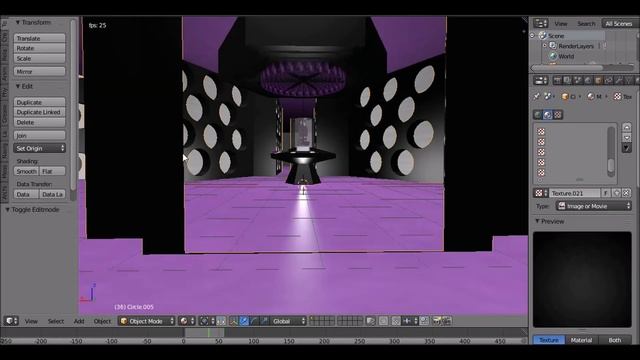This screenshot has height=360, width=640.
Task: Collapse the Transform panel
Action: pyautogui.click(x=18, y=22)
